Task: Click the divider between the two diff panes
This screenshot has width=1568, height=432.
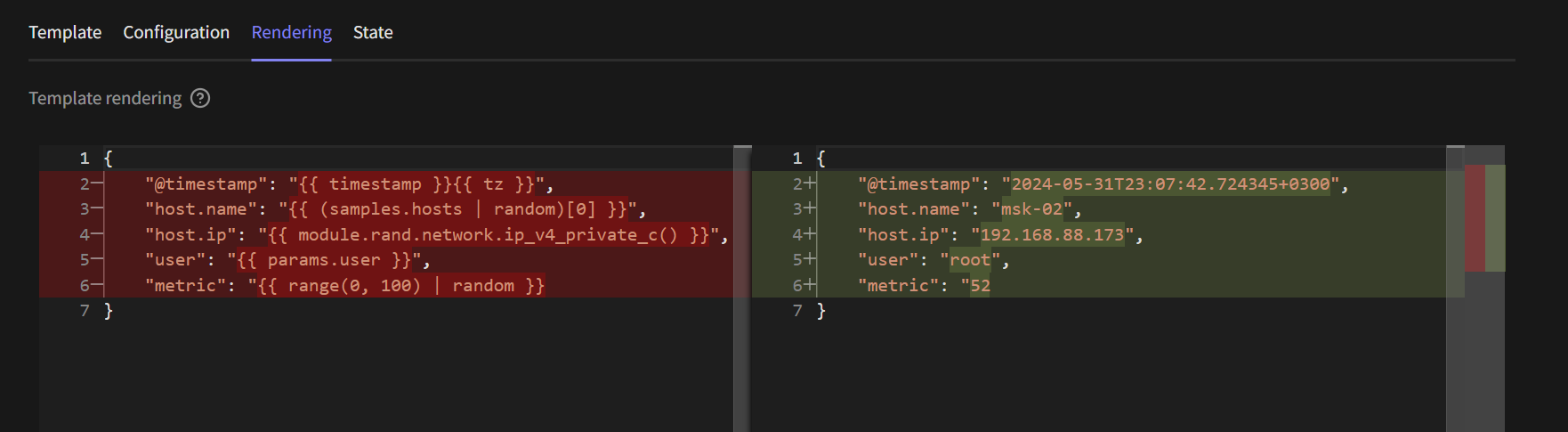Action: 742,285
